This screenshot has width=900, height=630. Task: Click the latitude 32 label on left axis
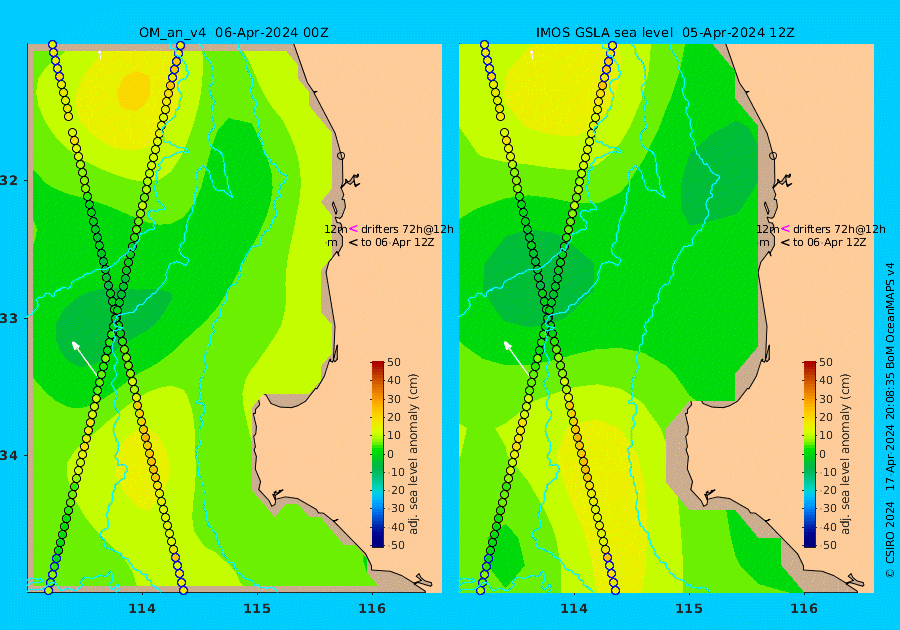coord(9,180)
